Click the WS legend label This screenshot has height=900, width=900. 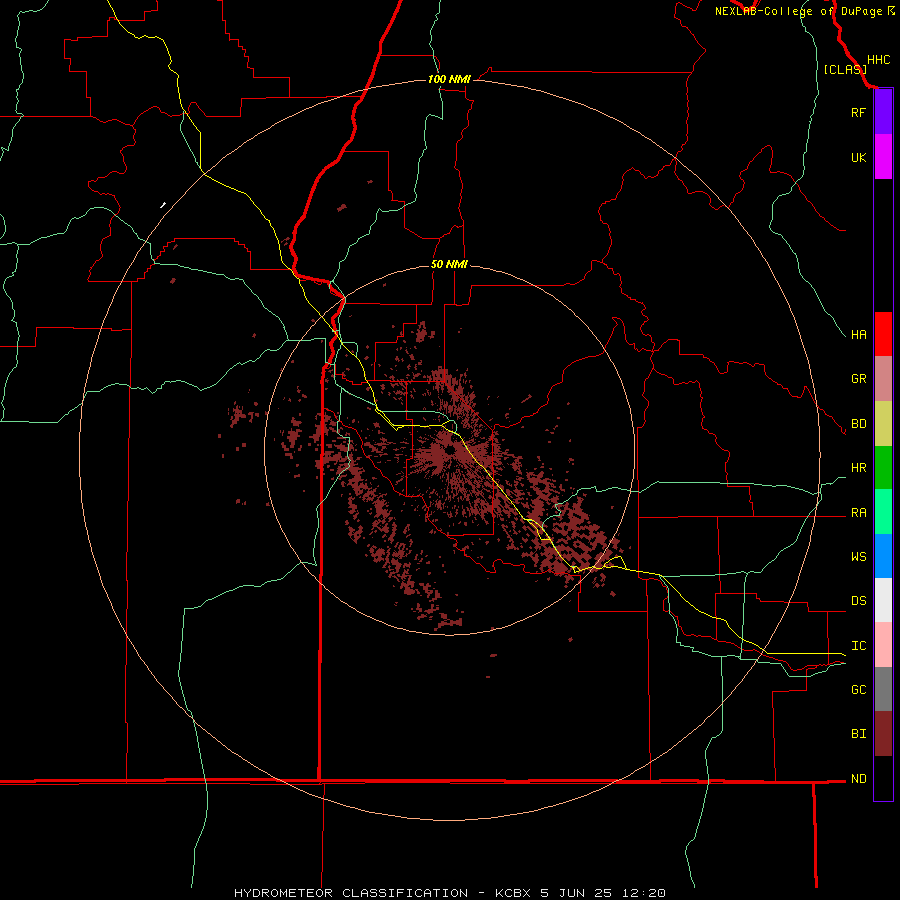858,556
